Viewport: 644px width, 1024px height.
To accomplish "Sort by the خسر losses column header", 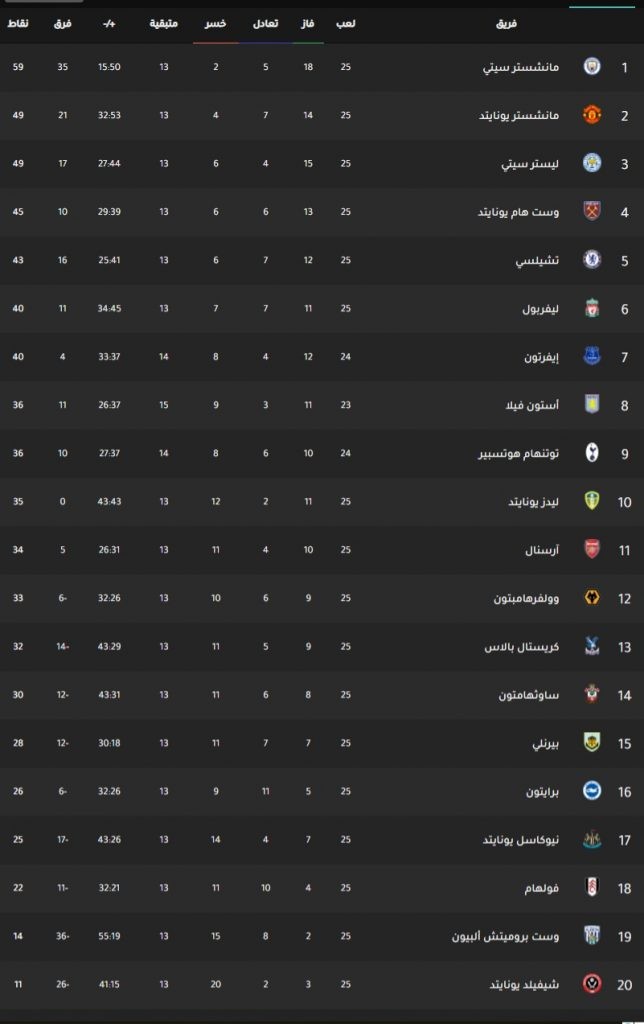I will tap(216, 24).
